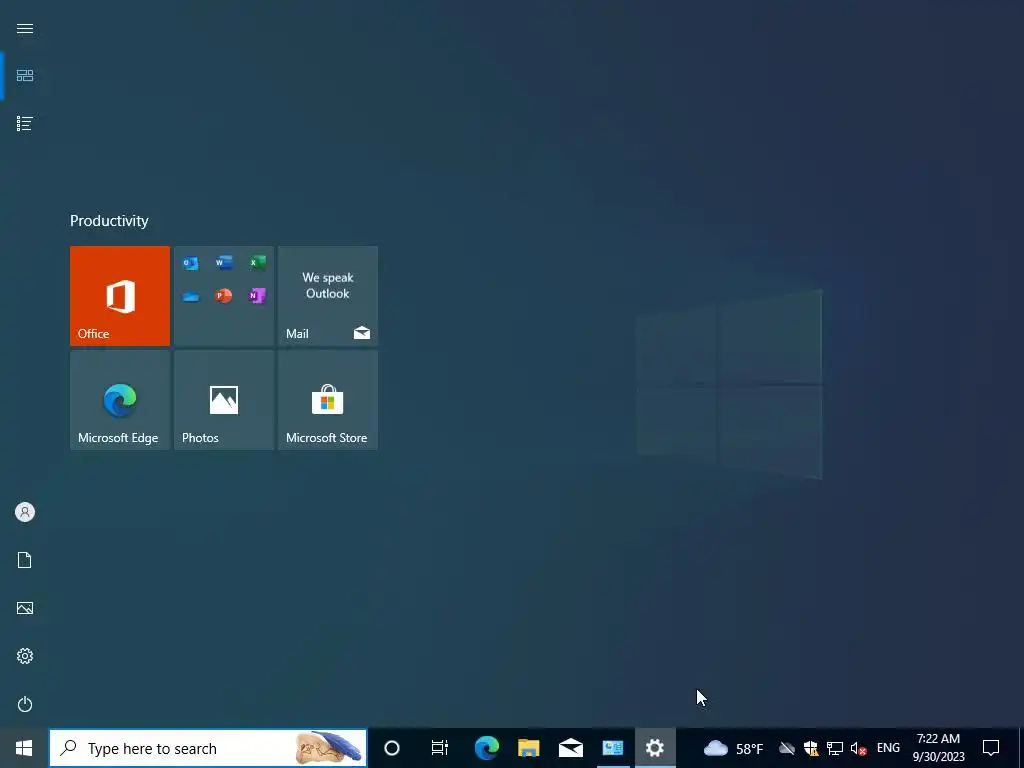Open the Microsoft Store tile

(328, 400)
